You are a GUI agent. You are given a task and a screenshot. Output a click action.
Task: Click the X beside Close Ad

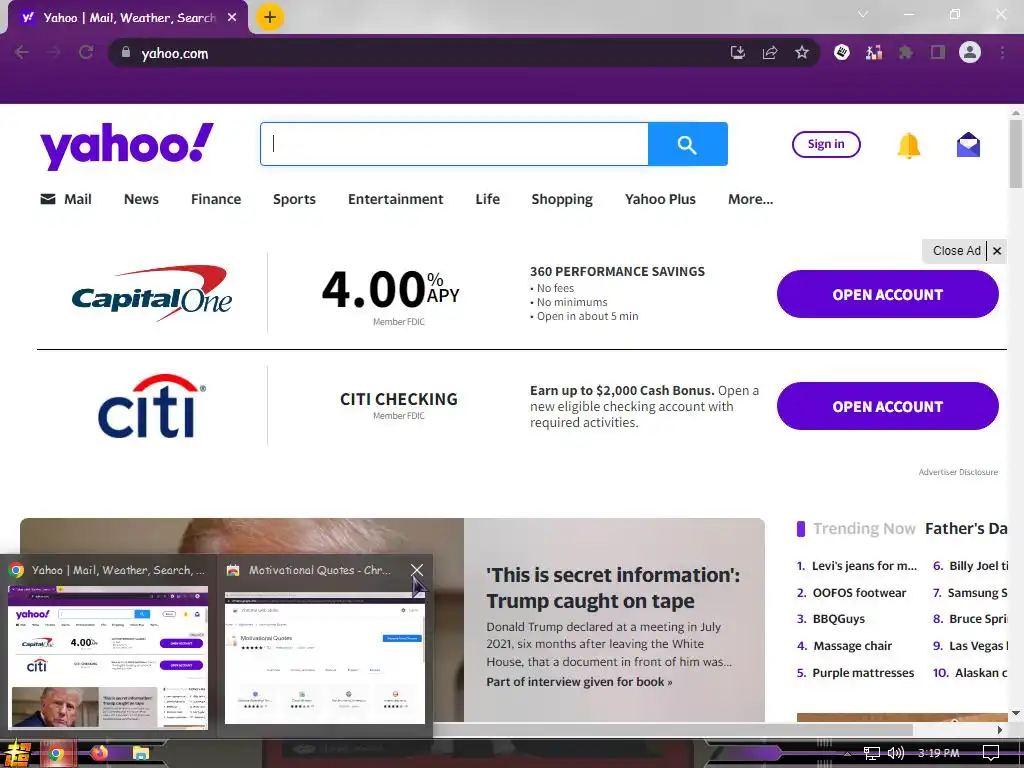[x=997, y=251]
